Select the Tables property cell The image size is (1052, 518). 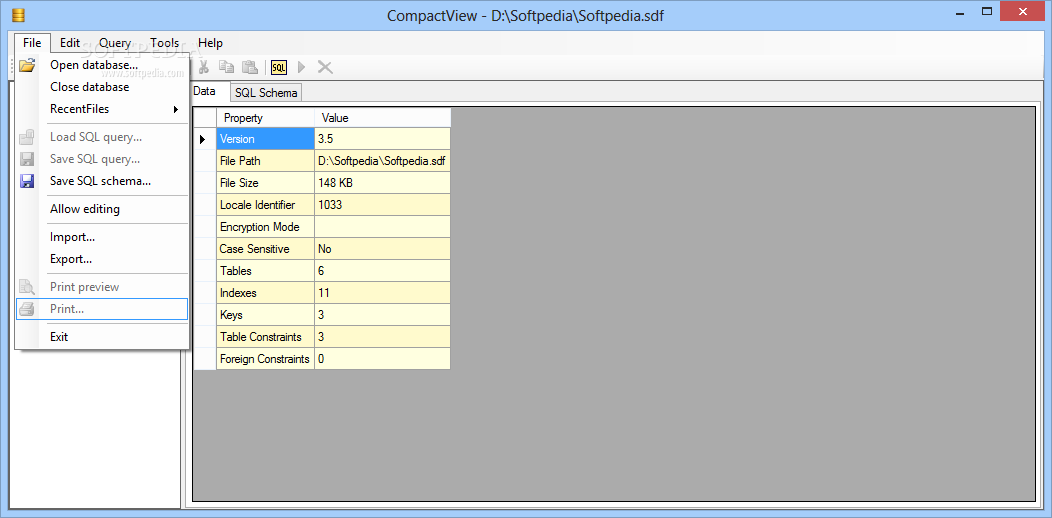(265, 271)
